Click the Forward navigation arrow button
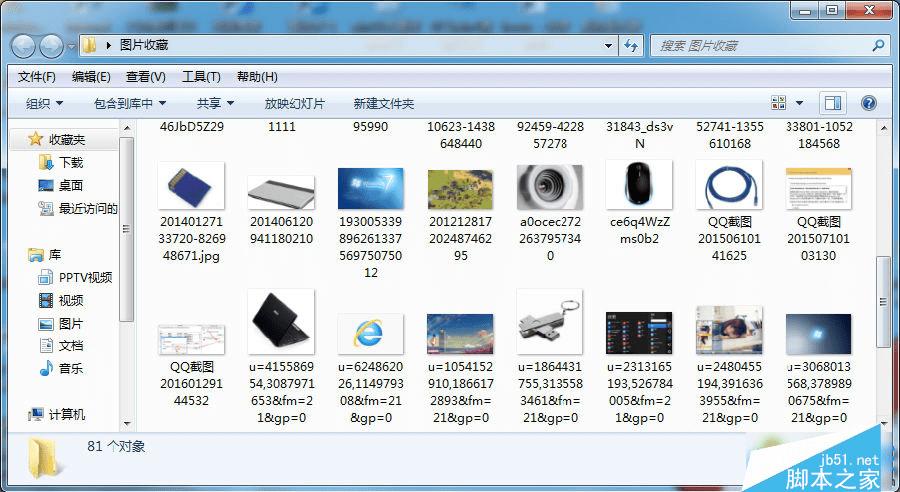900x492 pixels. (51, 46)
